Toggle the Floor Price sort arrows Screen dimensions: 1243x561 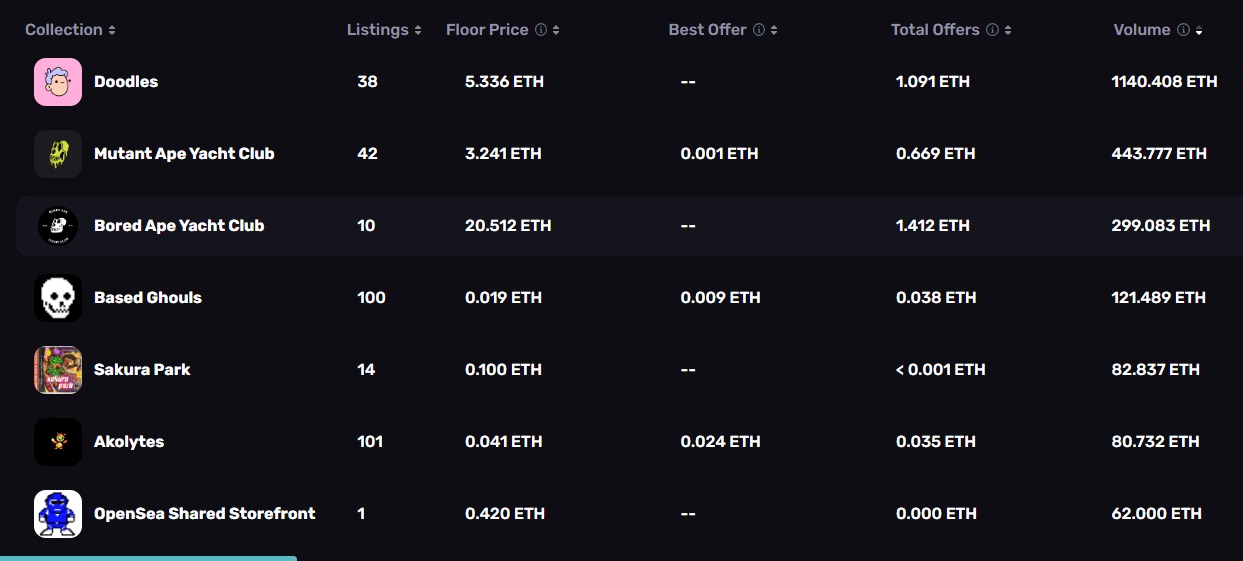[556, 30]
